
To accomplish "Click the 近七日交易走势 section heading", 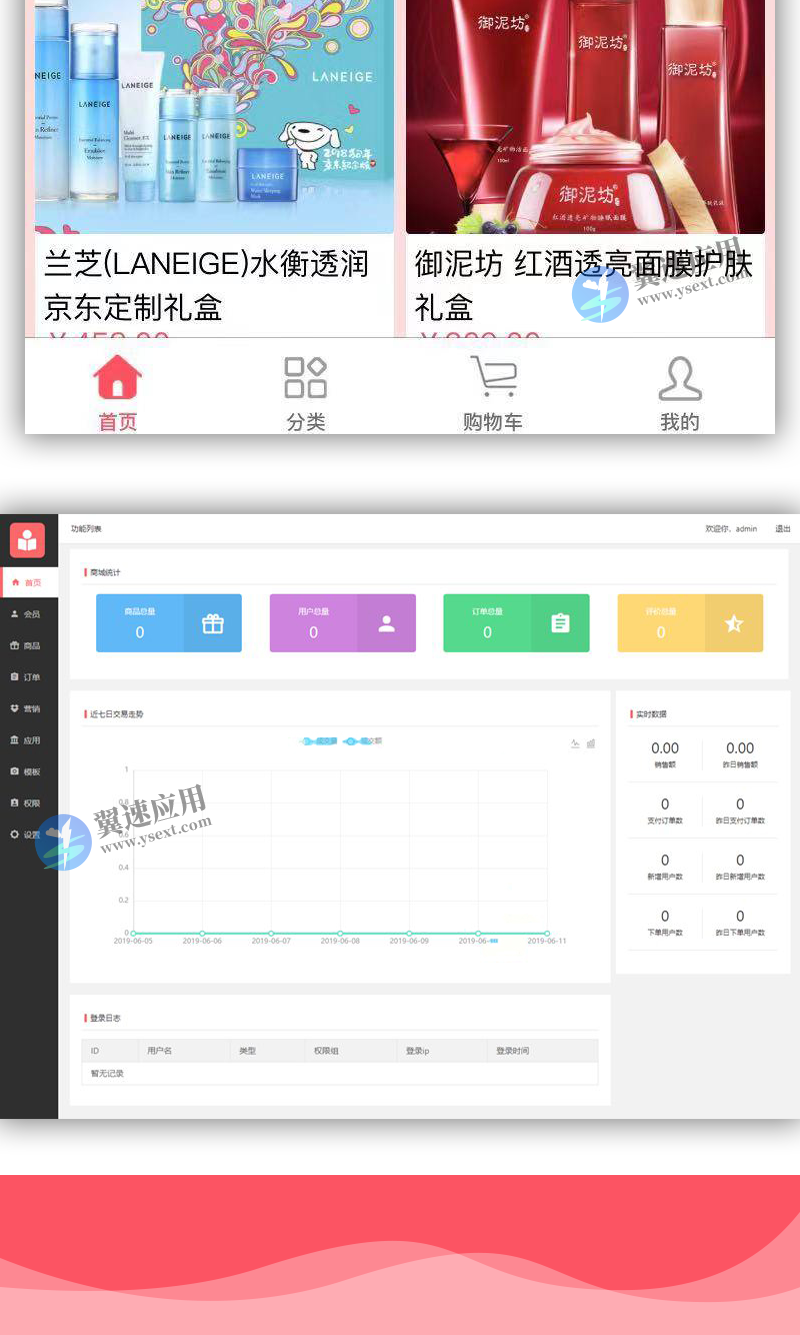I will click(117, 715).
